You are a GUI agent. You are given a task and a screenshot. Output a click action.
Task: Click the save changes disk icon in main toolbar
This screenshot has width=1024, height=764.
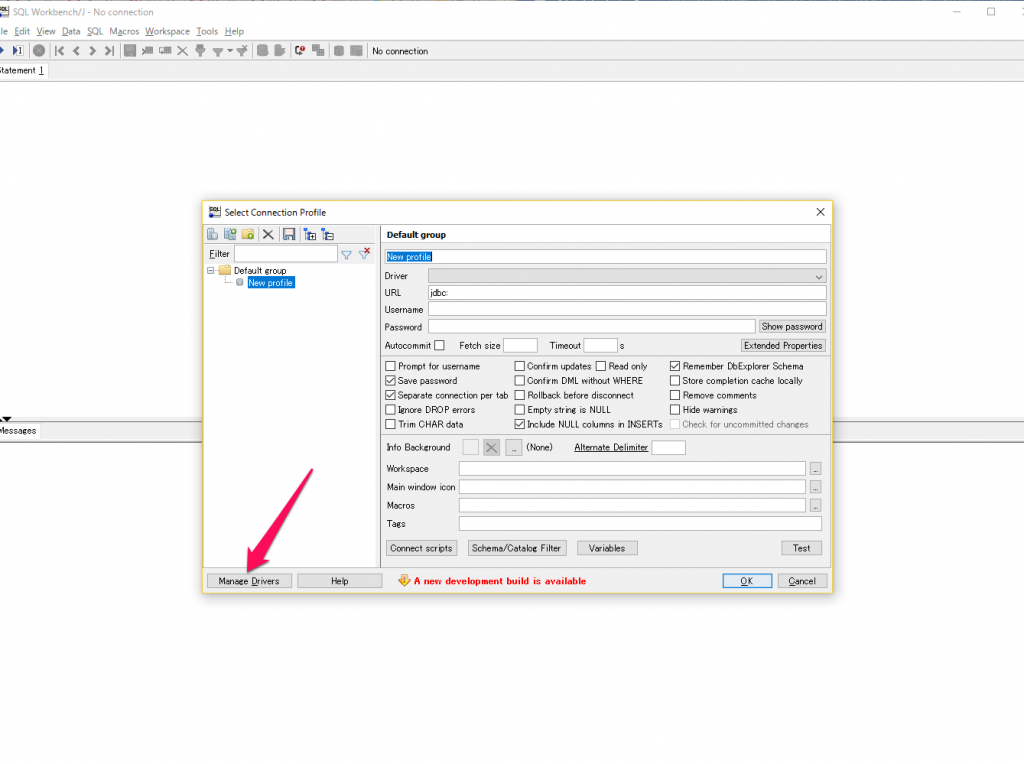click(130, 50)
